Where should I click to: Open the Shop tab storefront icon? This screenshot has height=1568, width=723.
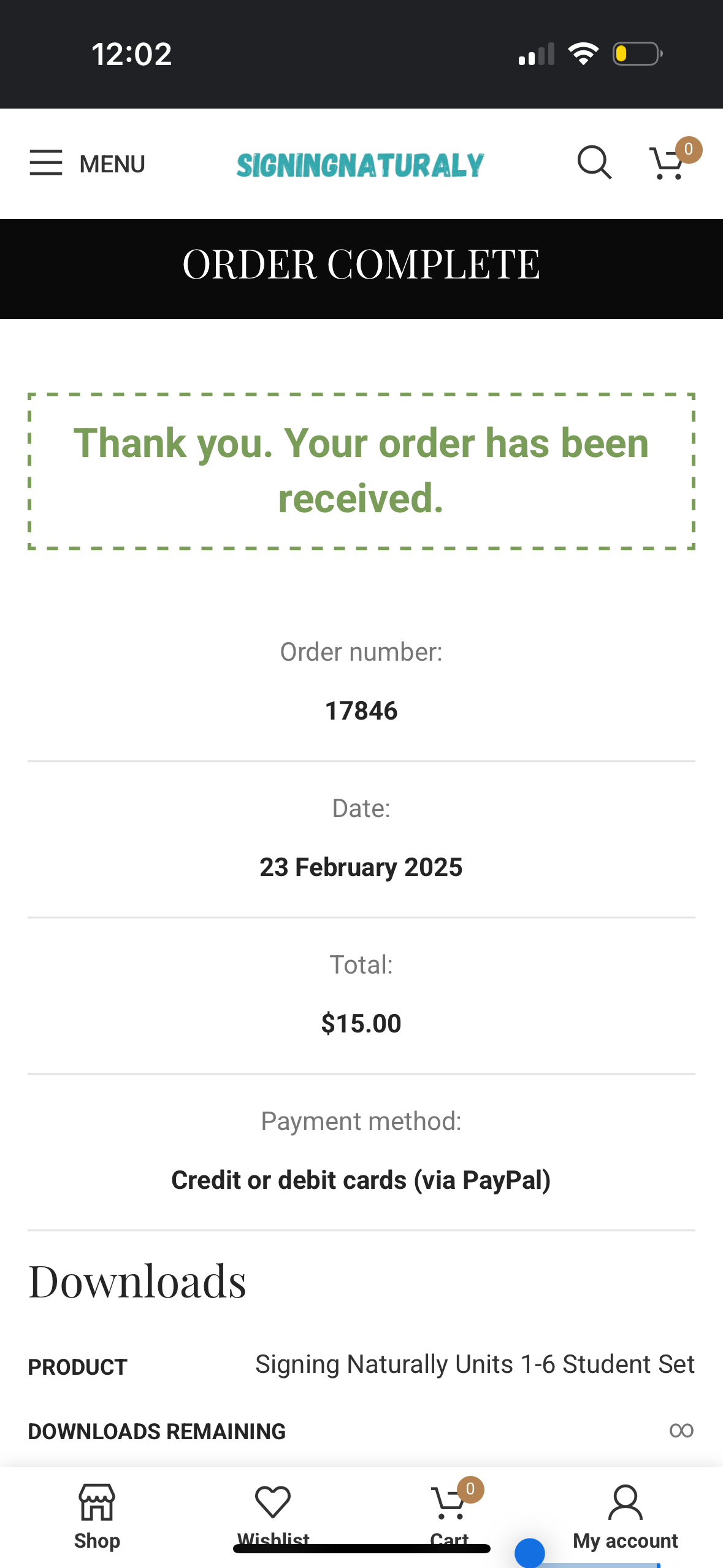coord(97,1502)
